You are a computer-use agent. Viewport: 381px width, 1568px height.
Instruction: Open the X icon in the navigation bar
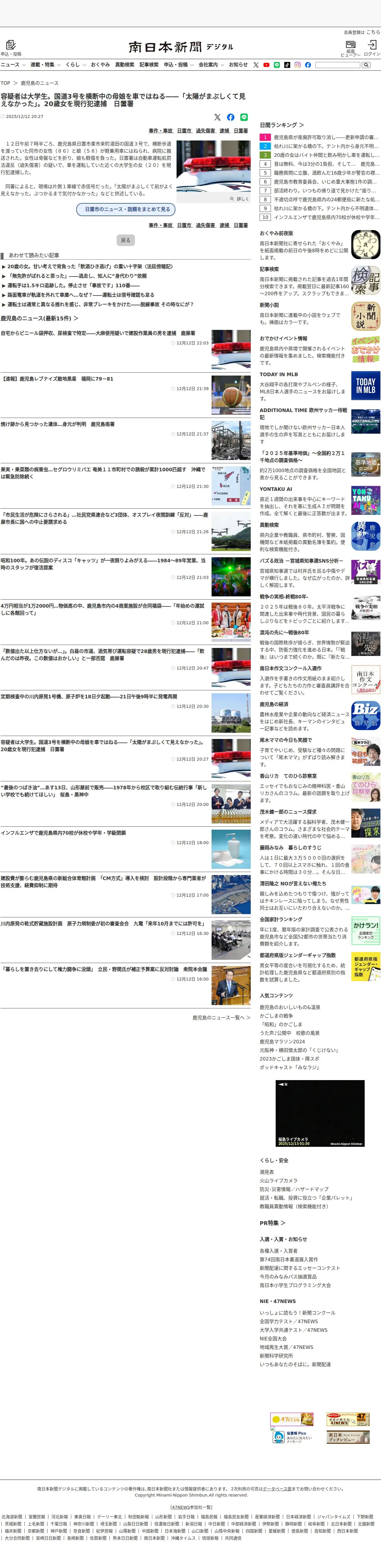(256, 65)
